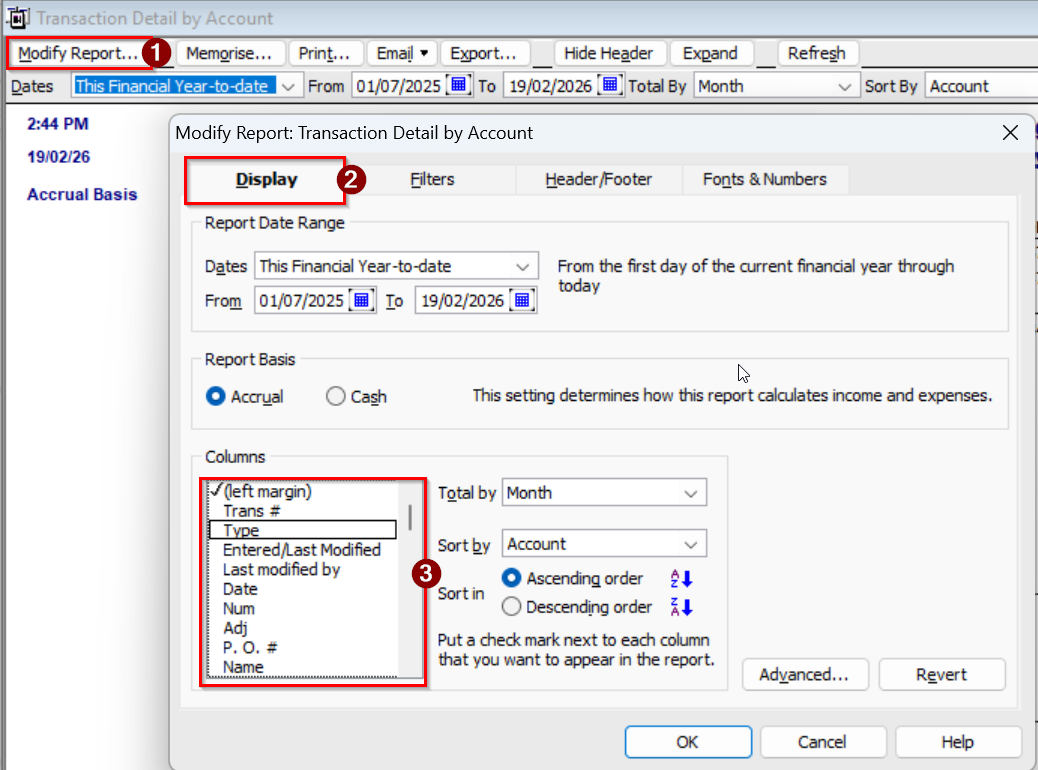
Task: Switch to the Display tab
Action: pyautogui.click(x=267, y=179)
